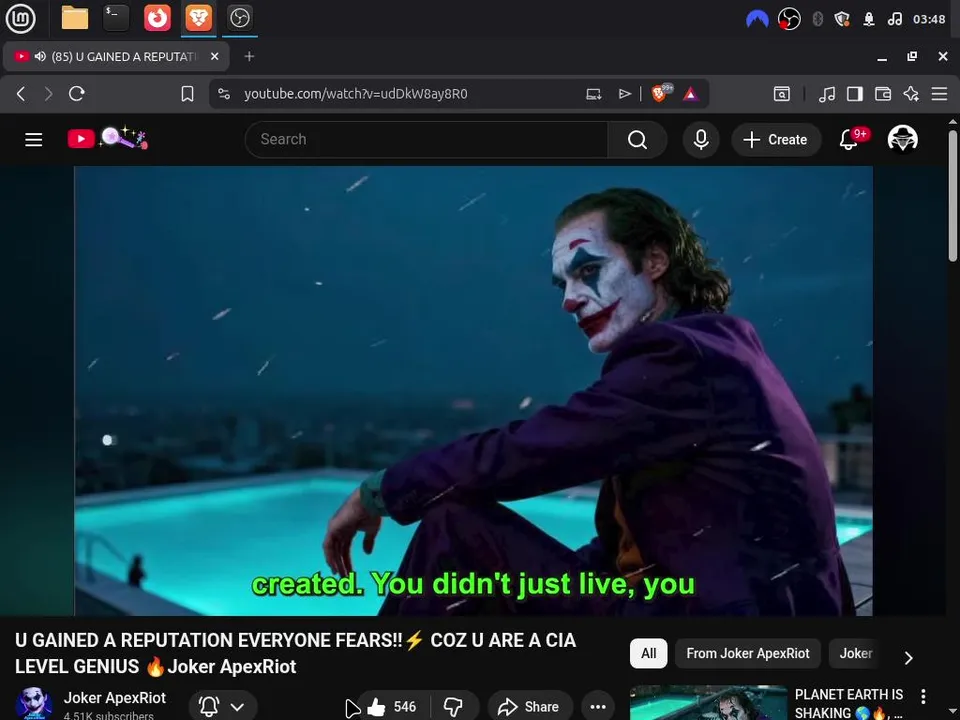The image size is (960, 720).
Task: Dislike this video
Action: 454,707
